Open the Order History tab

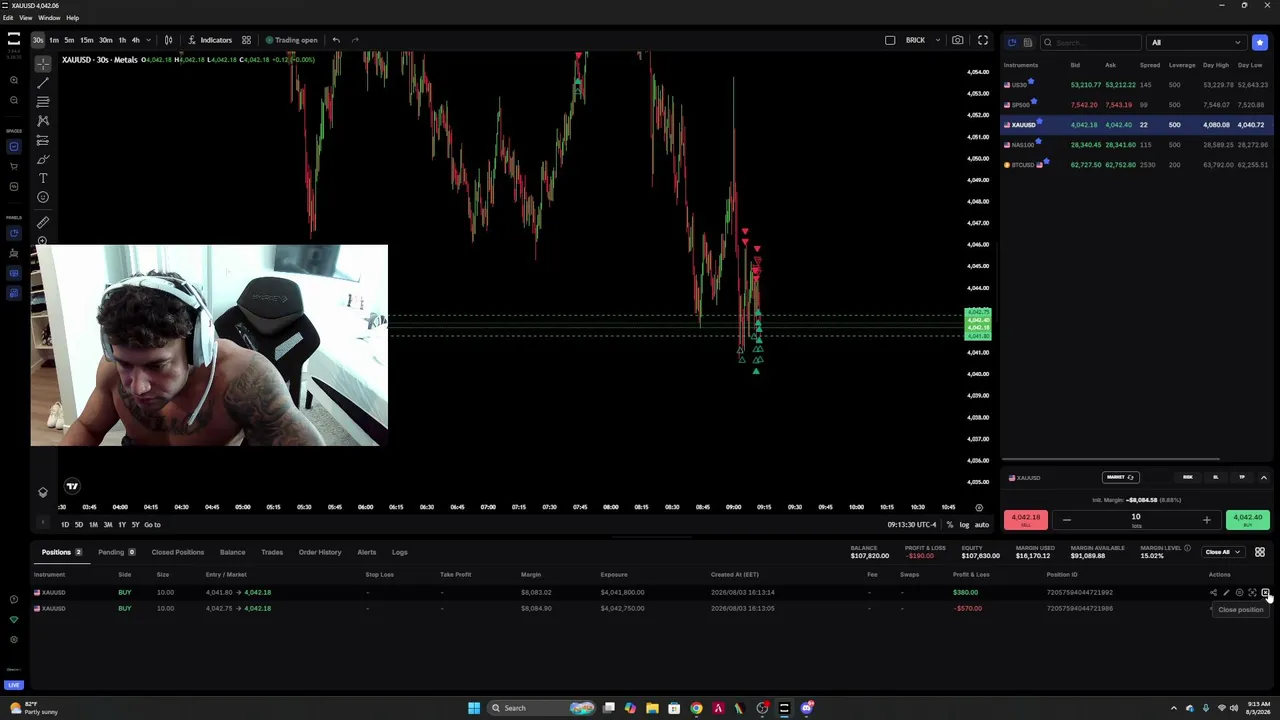(320, 552)
